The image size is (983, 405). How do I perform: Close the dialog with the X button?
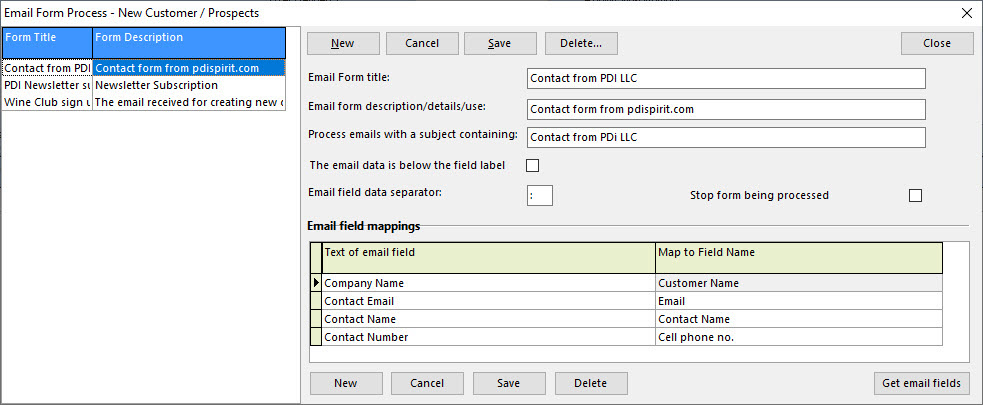coord(966,13)
